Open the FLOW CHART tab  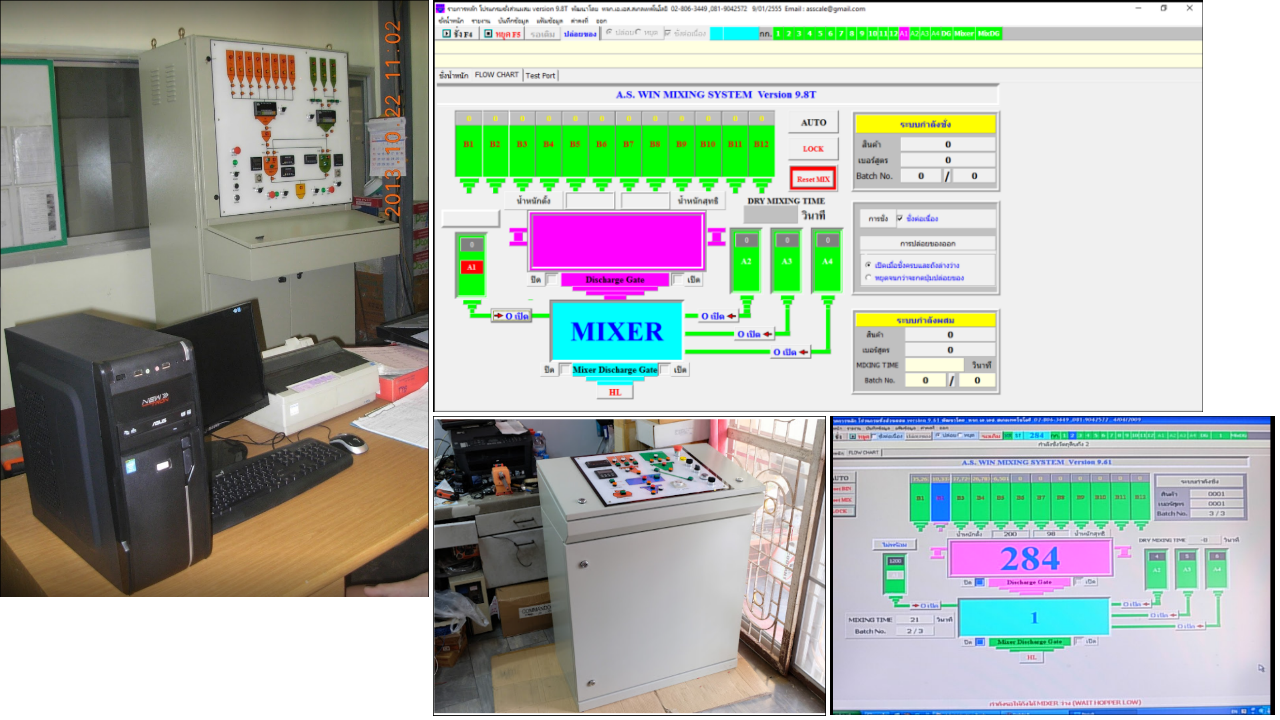496,75
